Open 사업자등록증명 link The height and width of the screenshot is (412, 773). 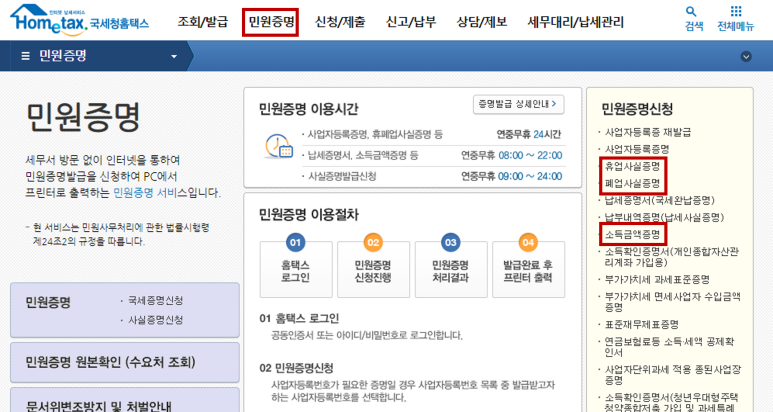[637, 149]
